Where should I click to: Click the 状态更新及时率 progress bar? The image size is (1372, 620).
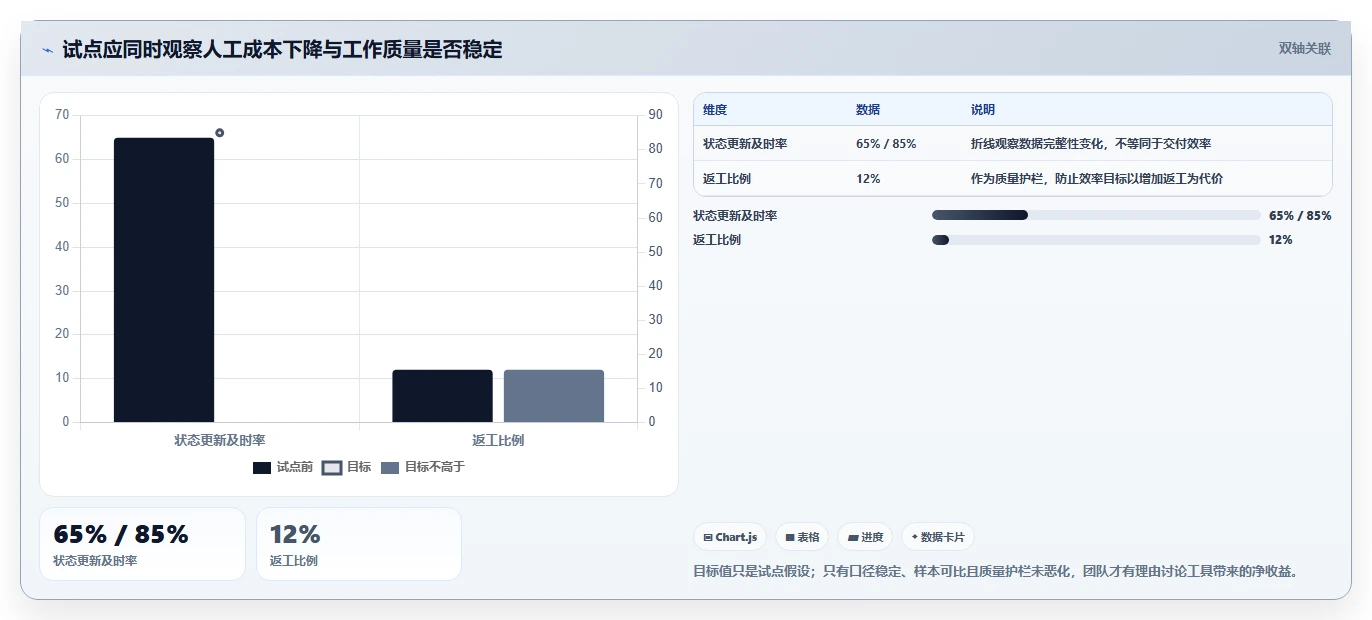[x=1096, y=215]
